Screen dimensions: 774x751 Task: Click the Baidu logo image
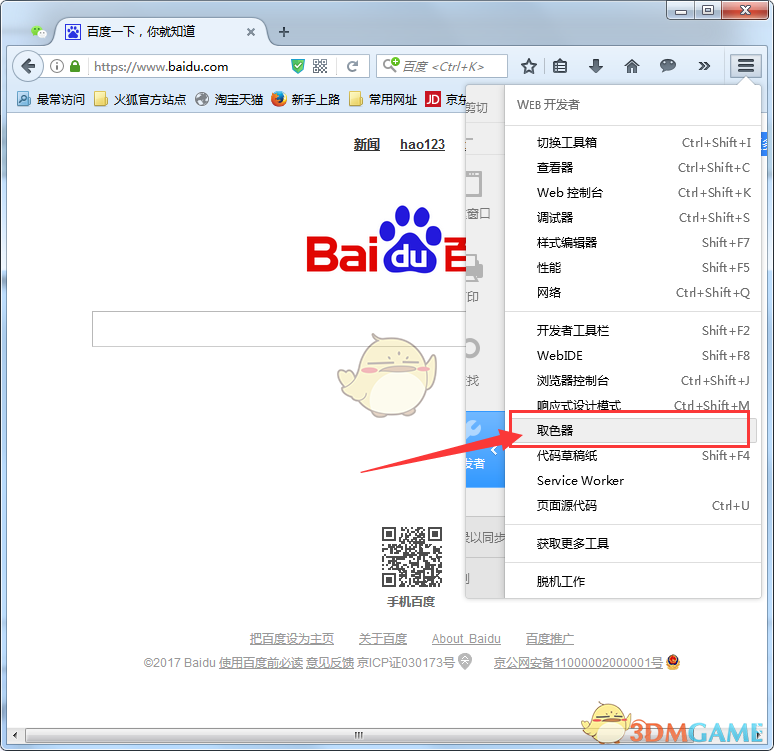click(386, 240)
